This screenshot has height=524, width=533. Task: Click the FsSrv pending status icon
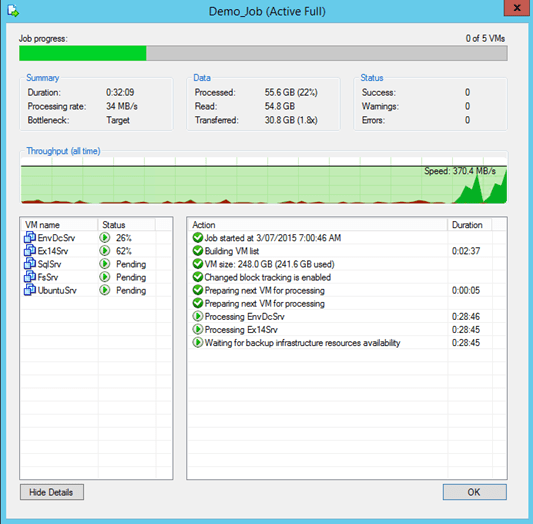(105, 277)
